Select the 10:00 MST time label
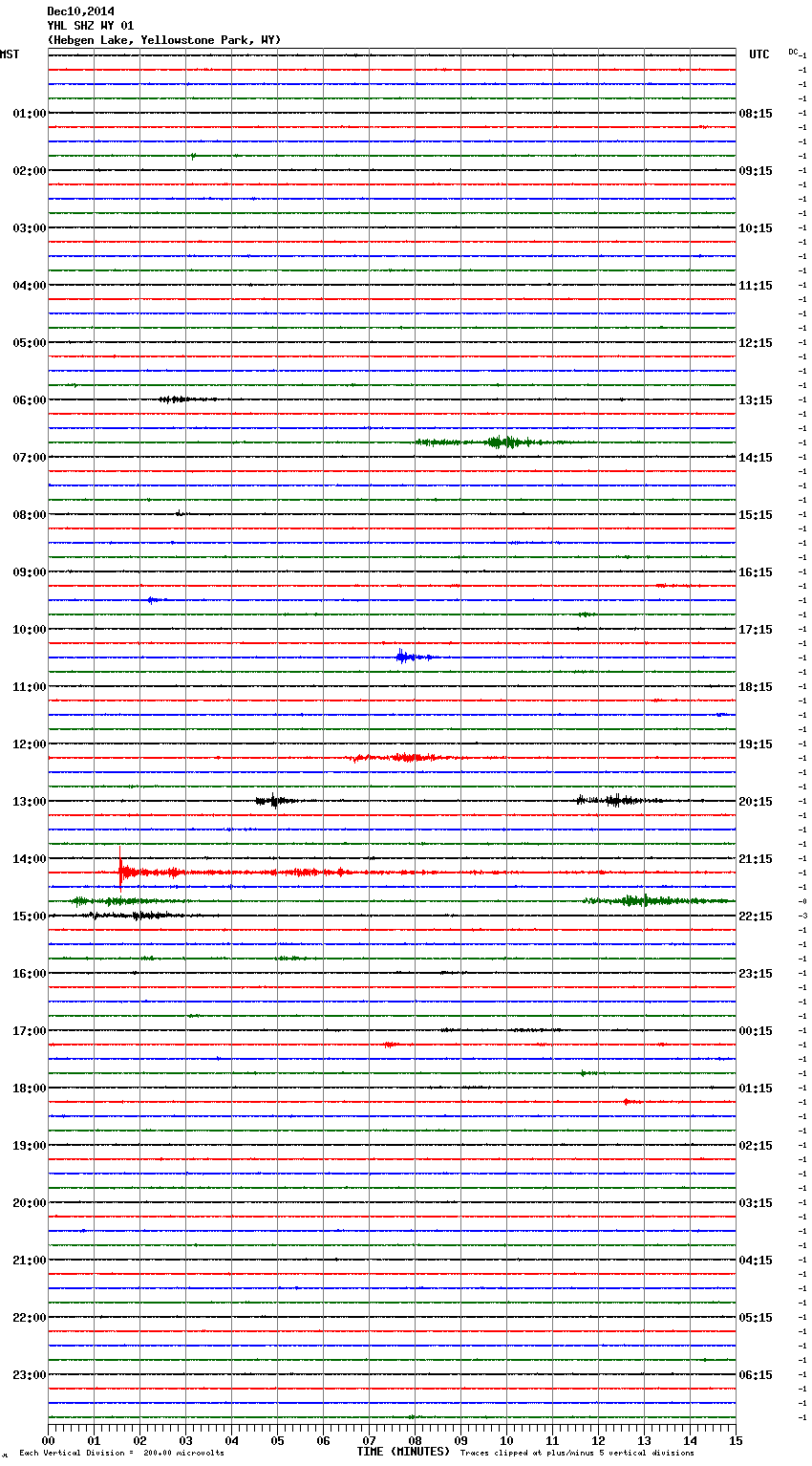Image resolution: width=812 pixels, height=1466 pixels. [x=30, y=630]
